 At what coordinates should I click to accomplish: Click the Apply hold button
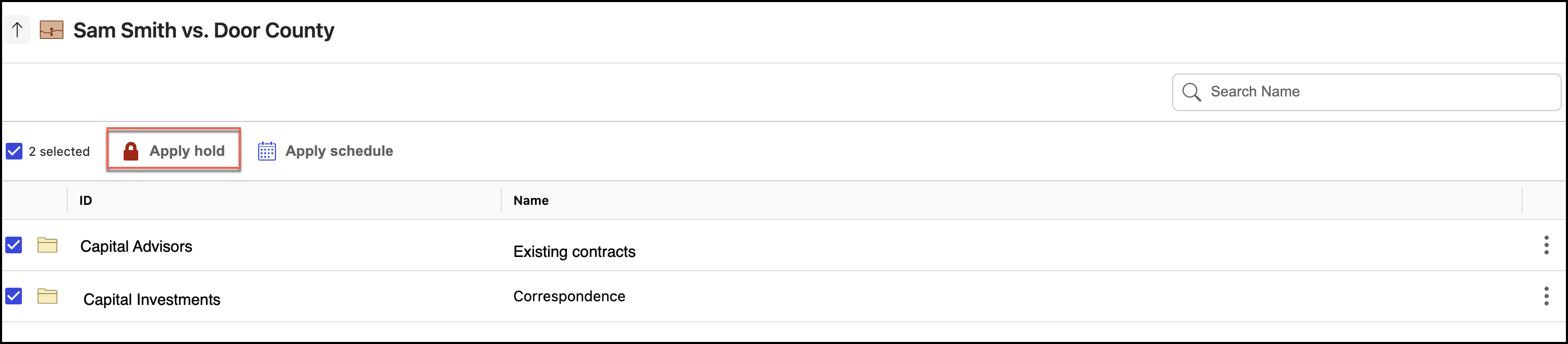click(x=174, y=151)
